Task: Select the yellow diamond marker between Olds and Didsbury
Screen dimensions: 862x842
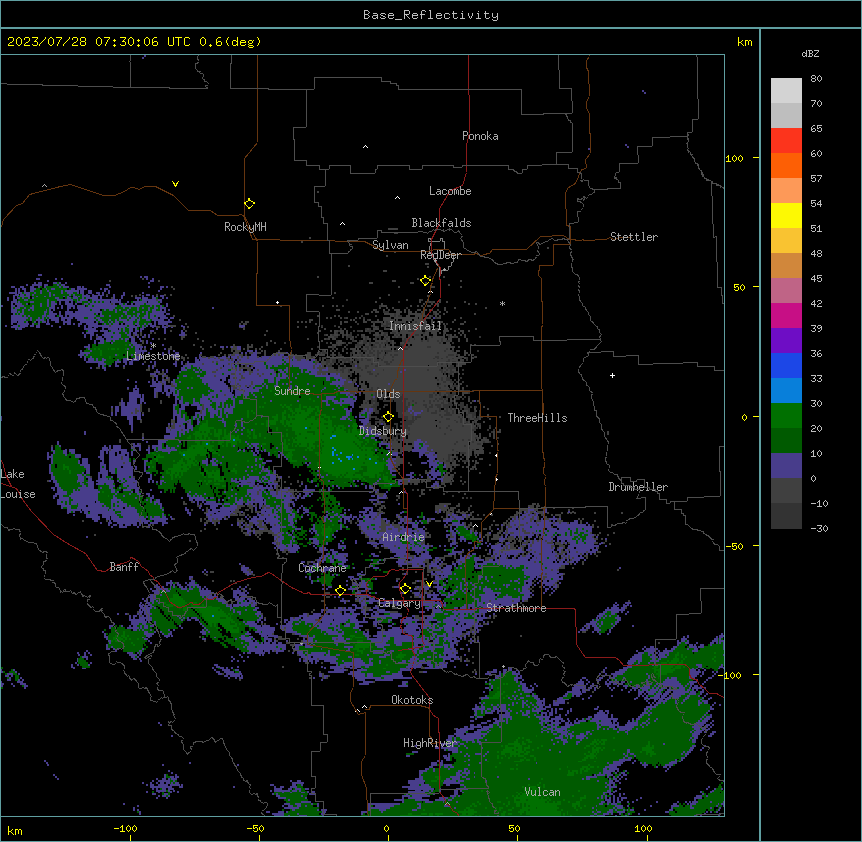Action: pos(388,416)
